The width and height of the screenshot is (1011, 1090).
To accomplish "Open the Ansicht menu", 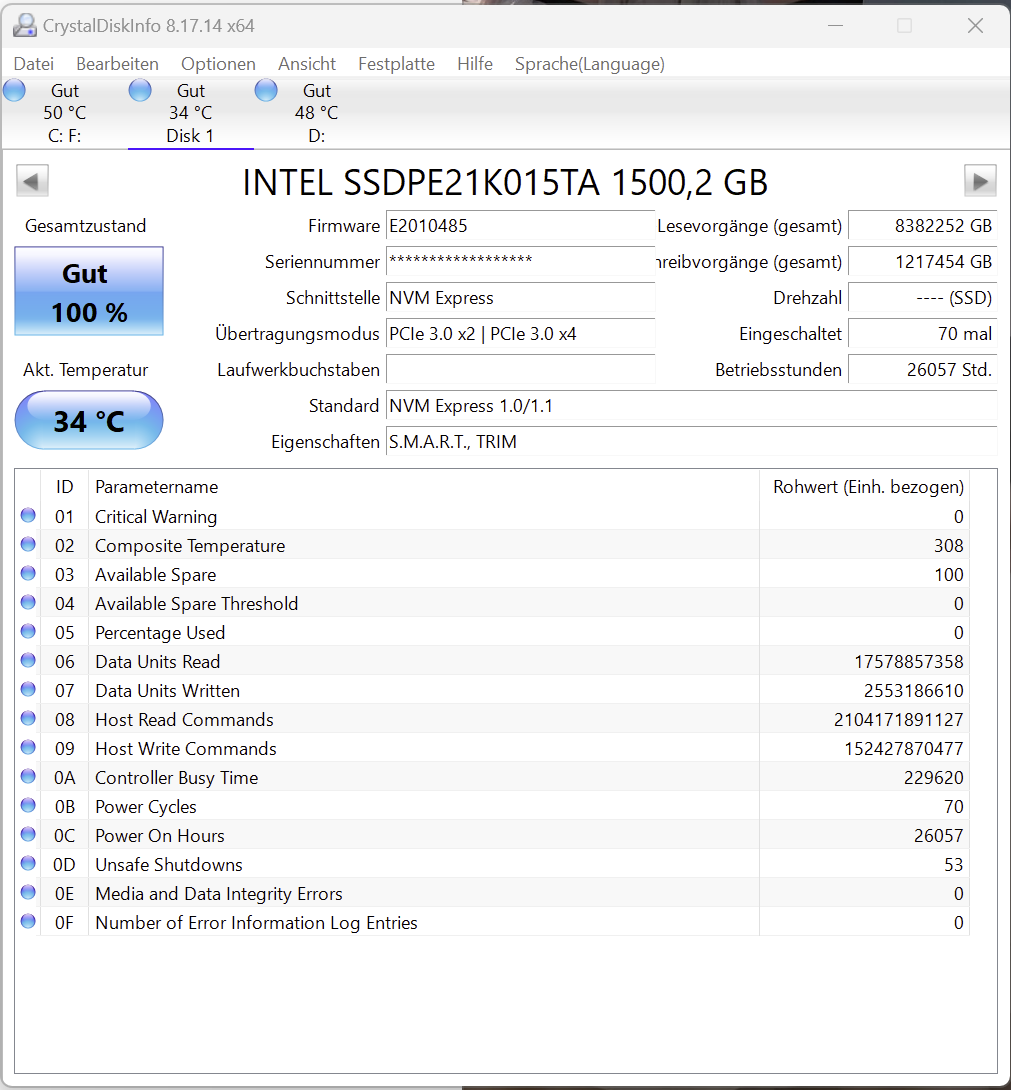I will [x=307, y=64].
